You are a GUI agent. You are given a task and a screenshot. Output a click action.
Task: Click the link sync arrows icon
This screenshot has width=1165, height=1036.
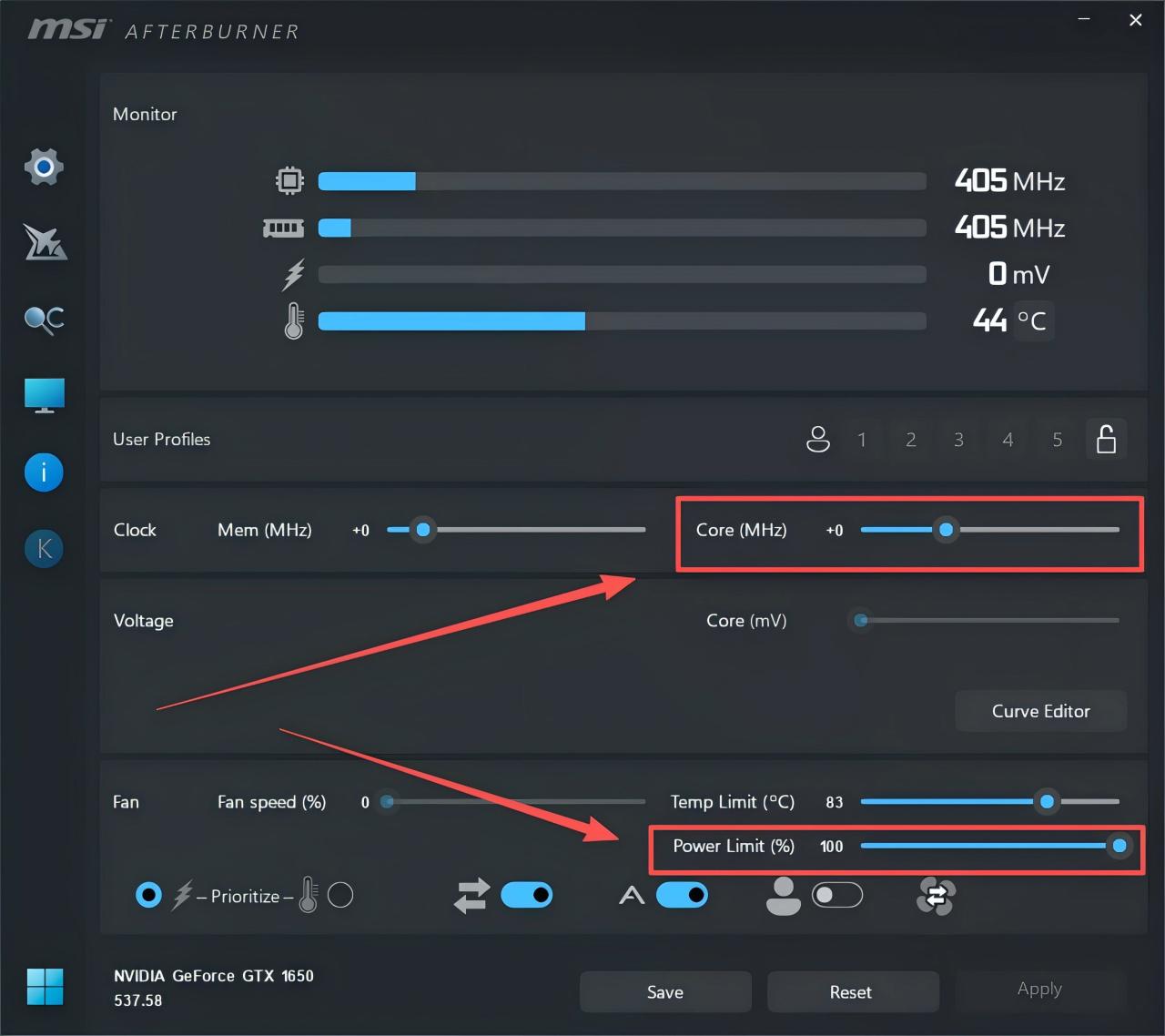[471, 896]
